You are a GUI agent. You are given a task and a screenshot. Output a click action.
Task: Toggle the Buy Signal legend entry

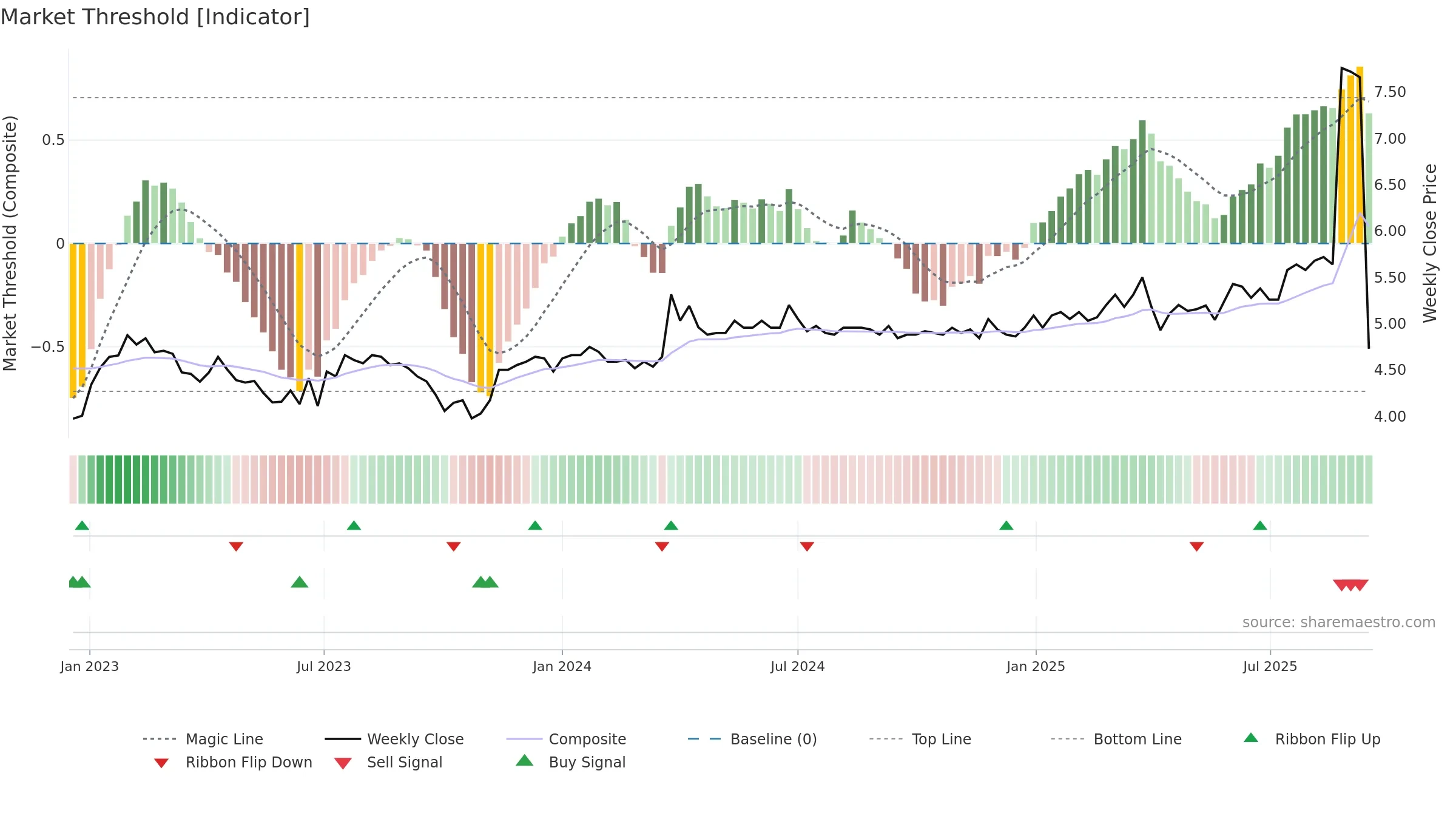pos(570,762)
